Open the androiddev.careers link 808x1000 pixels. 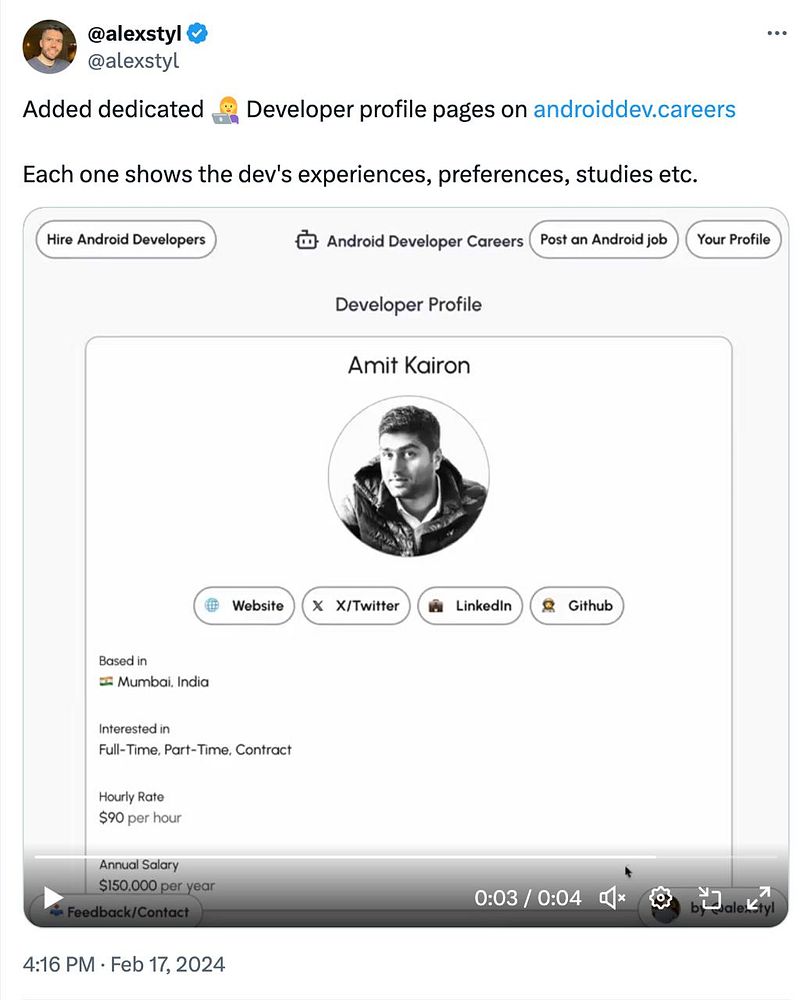pos(635,109)
